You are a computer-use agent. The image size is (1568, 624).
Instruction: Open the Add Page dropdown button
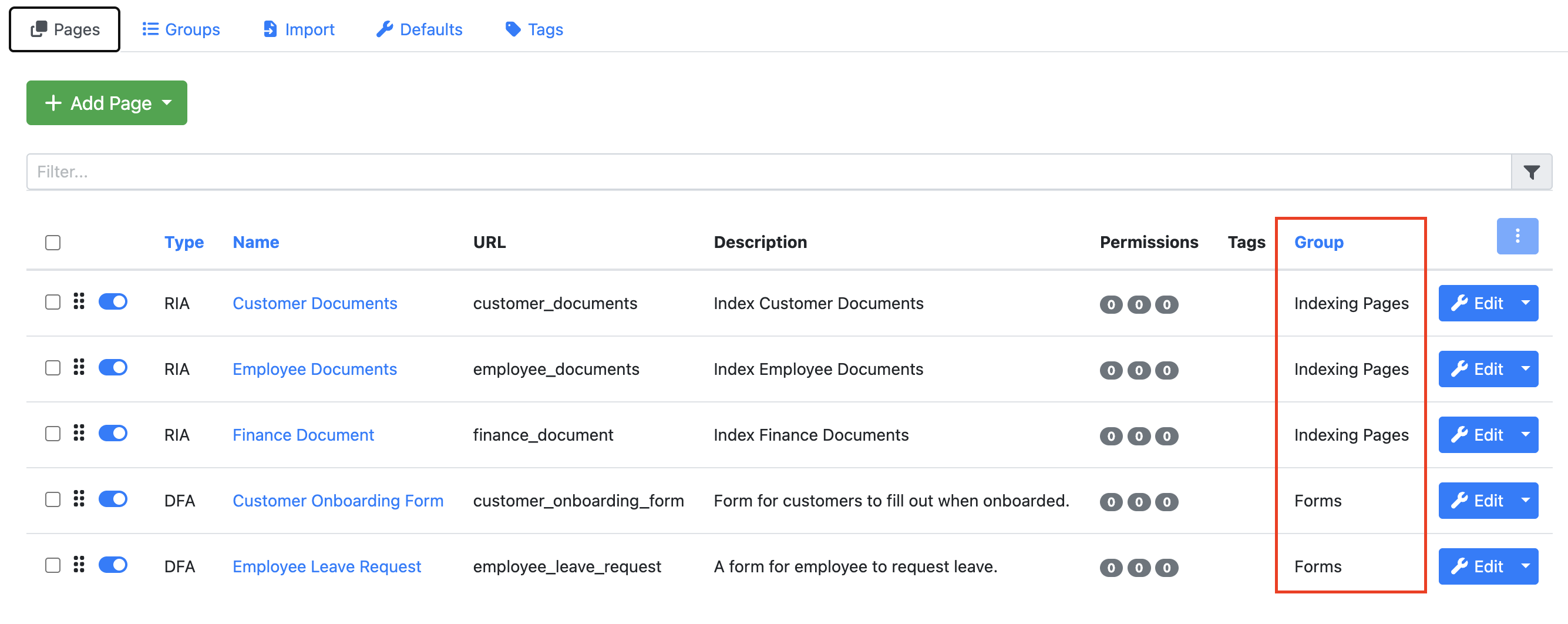point(106,103)
